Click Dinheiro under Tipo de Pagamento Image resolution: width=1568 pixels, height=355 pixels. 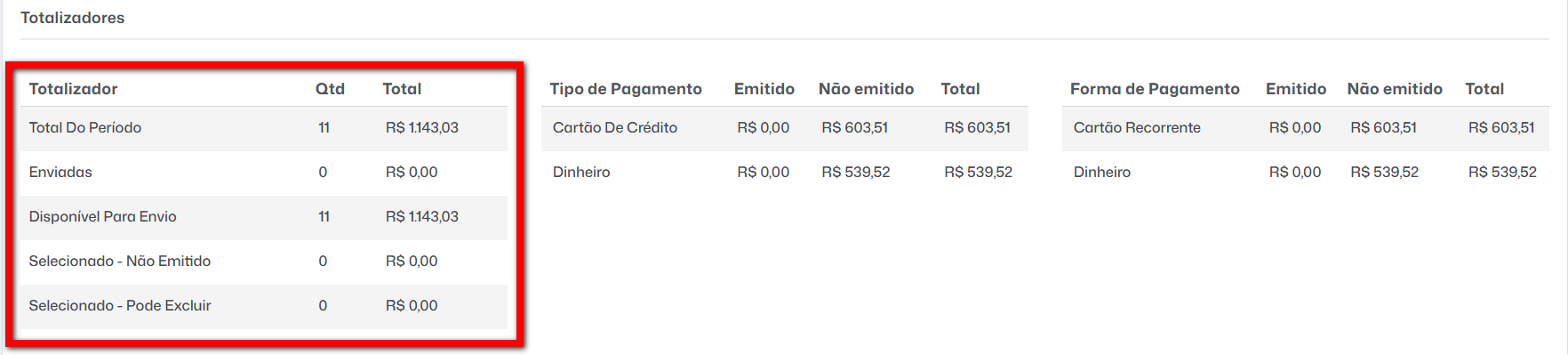point(581,173)
